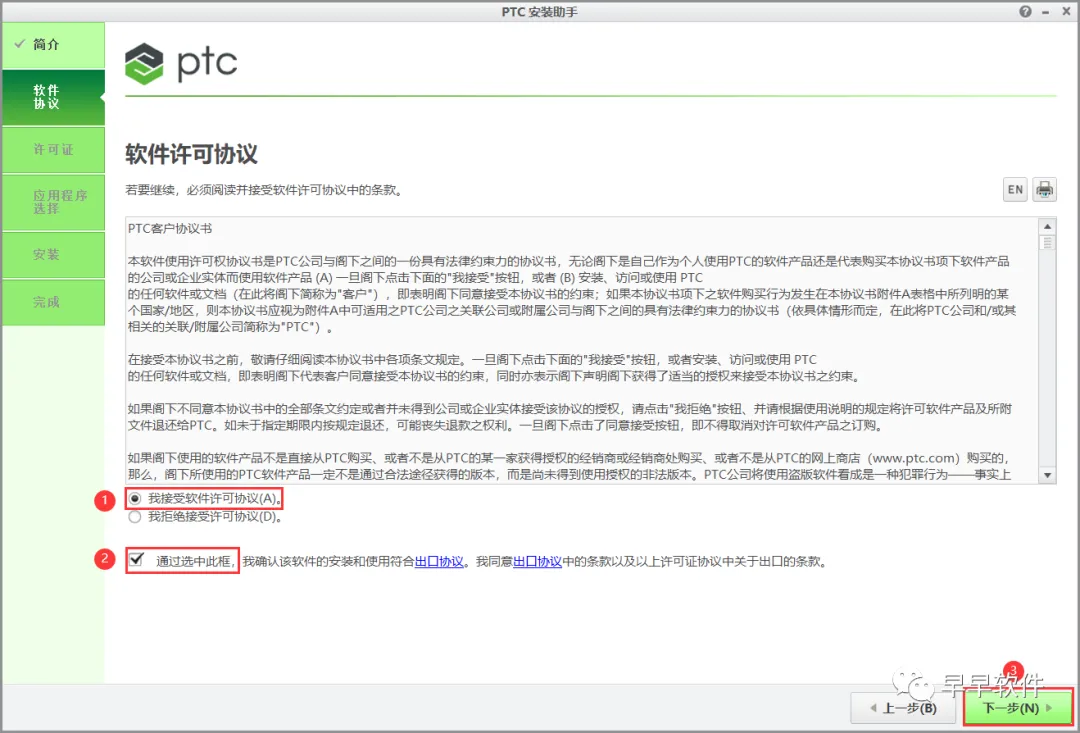Viewport: 1080px width, 733px height.
Task: Close the PTC 安装助手 window
Action: [x=1066, y=12]
